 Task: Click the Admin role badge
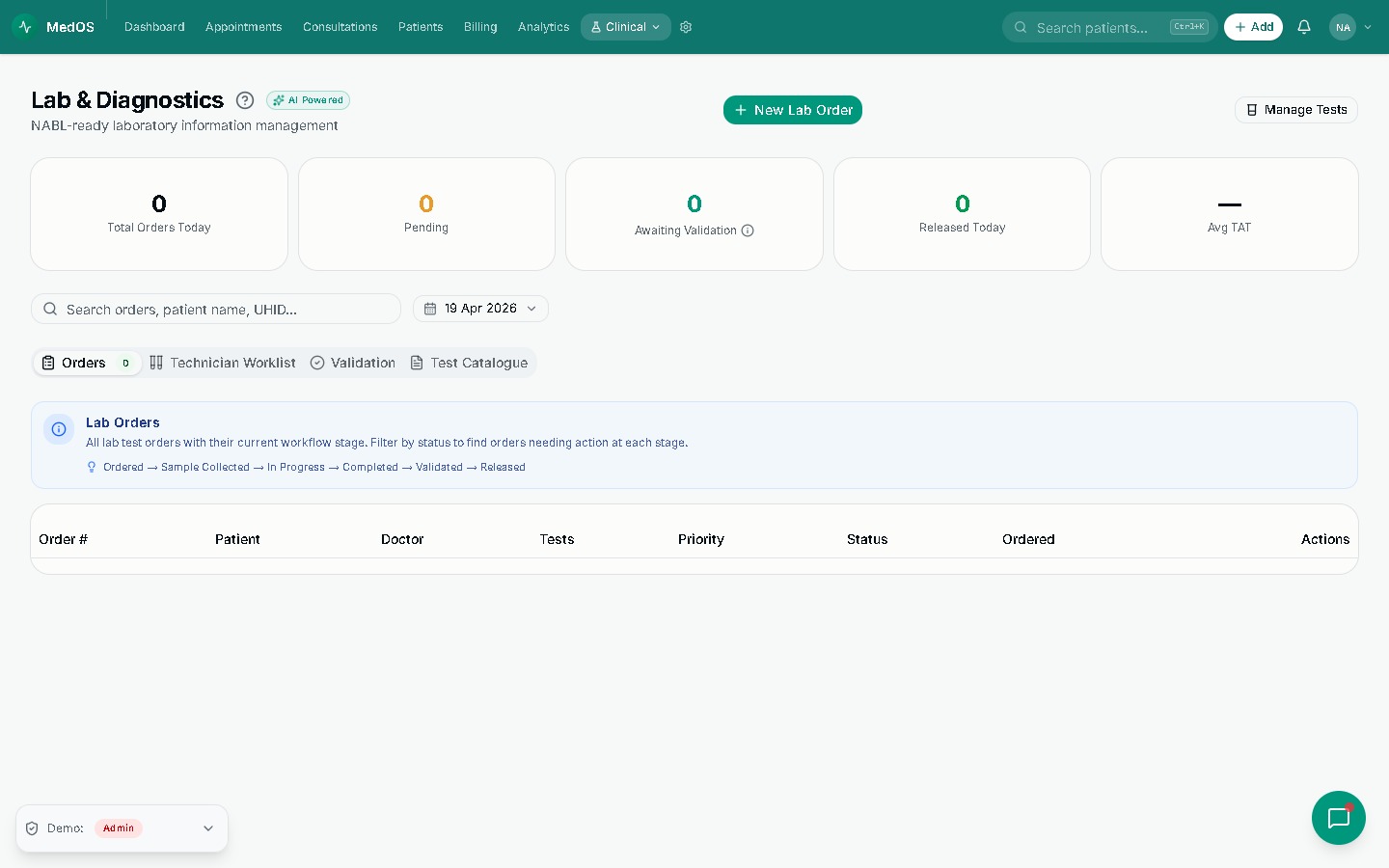(119, 828)
